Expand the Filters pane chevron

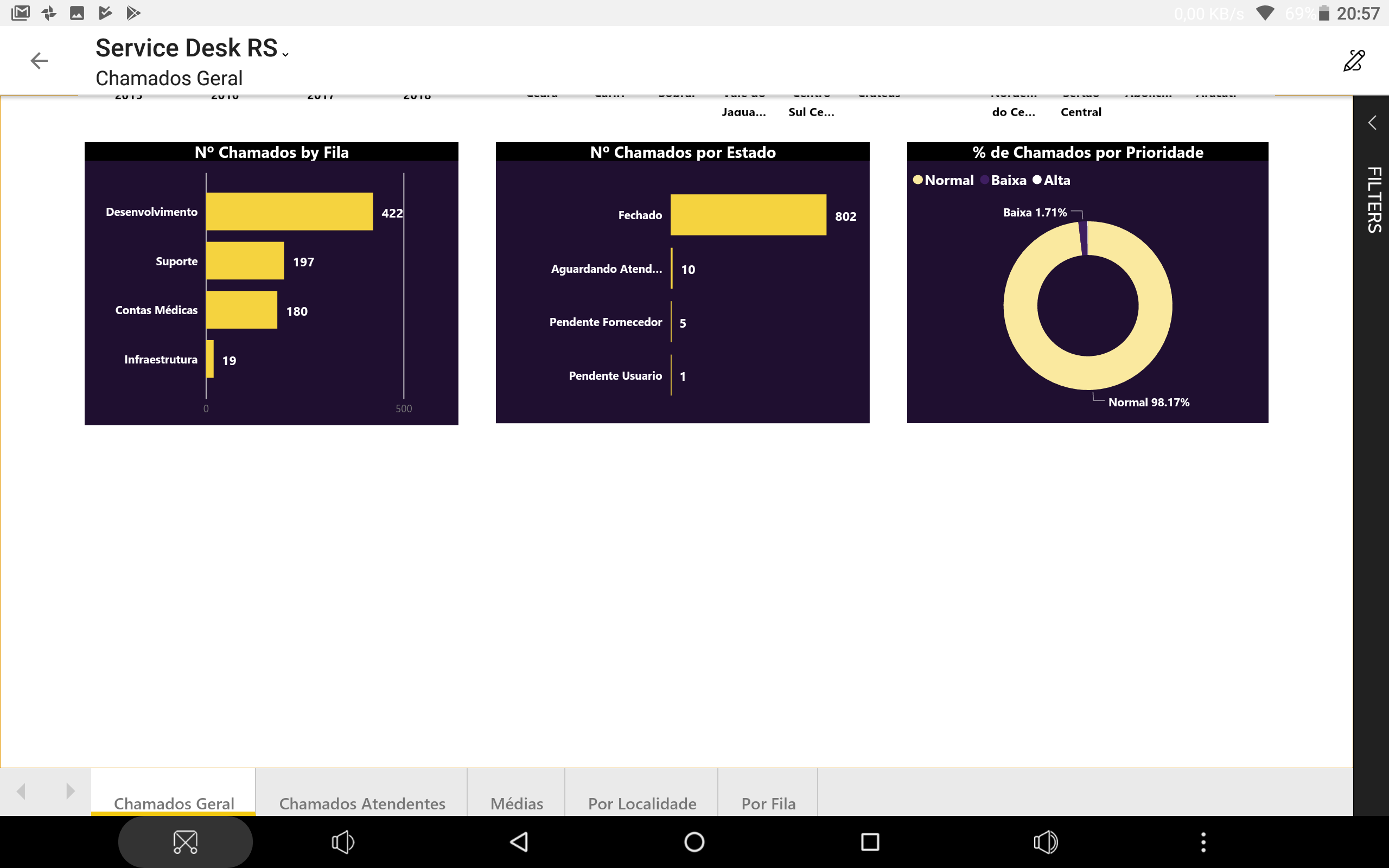pyautogui.click(x=1372, y=122)
